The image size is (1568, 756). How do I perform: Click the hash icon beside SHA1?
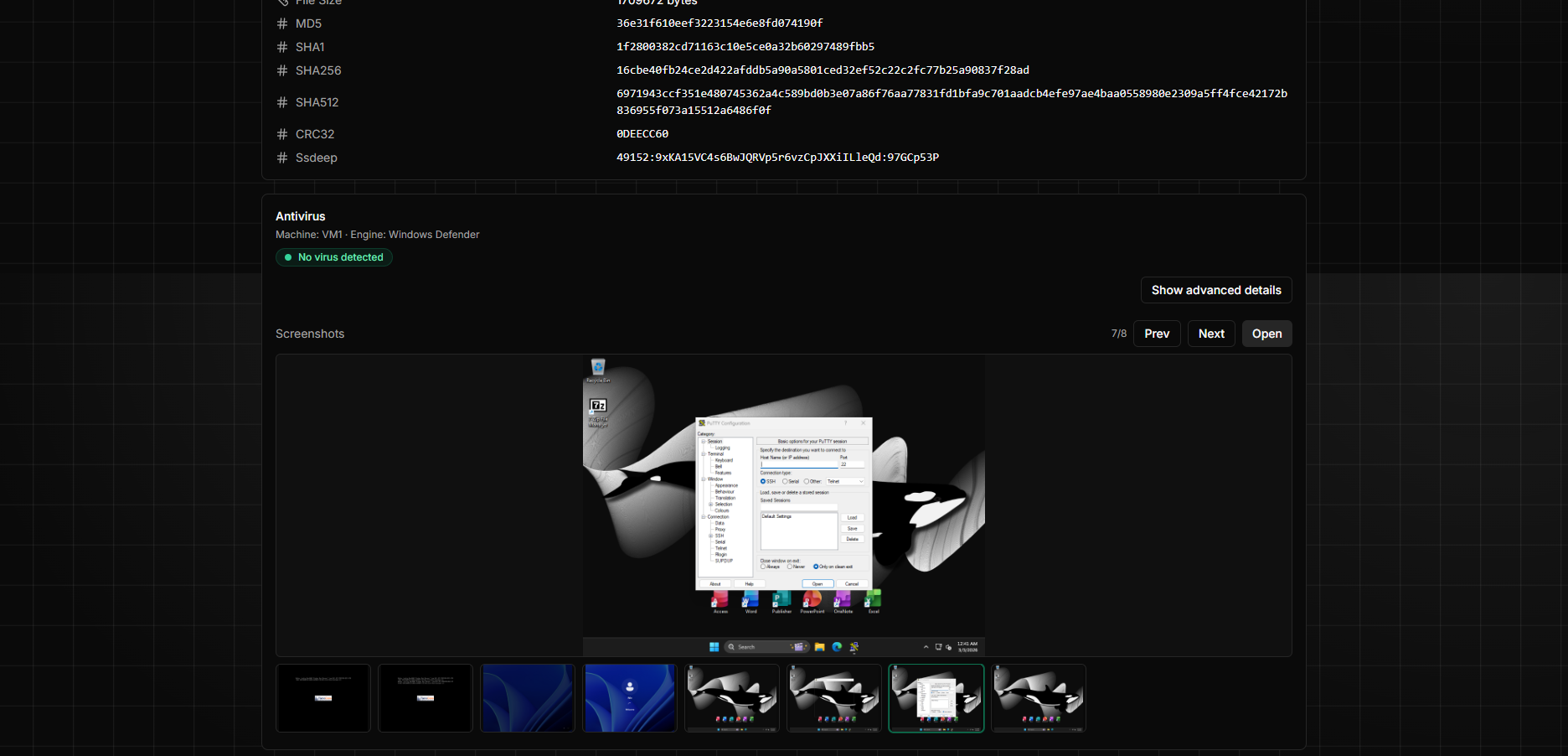pyautogui.click(x=282, y=47)
